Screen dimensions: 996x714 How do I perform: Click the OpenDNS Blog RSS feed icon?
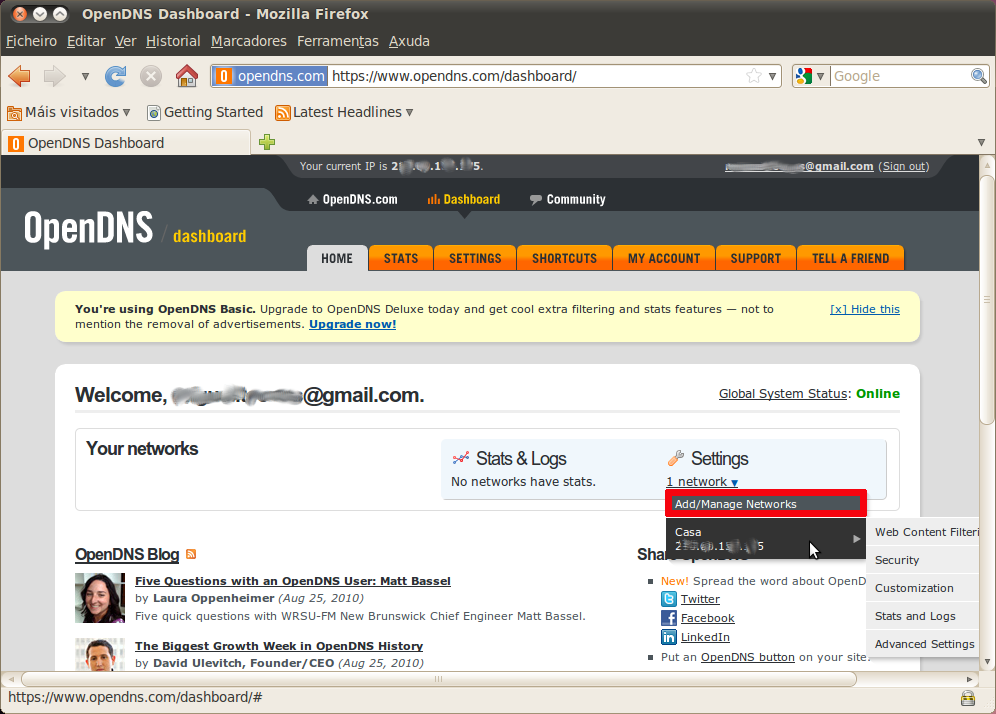click(191, 554)
